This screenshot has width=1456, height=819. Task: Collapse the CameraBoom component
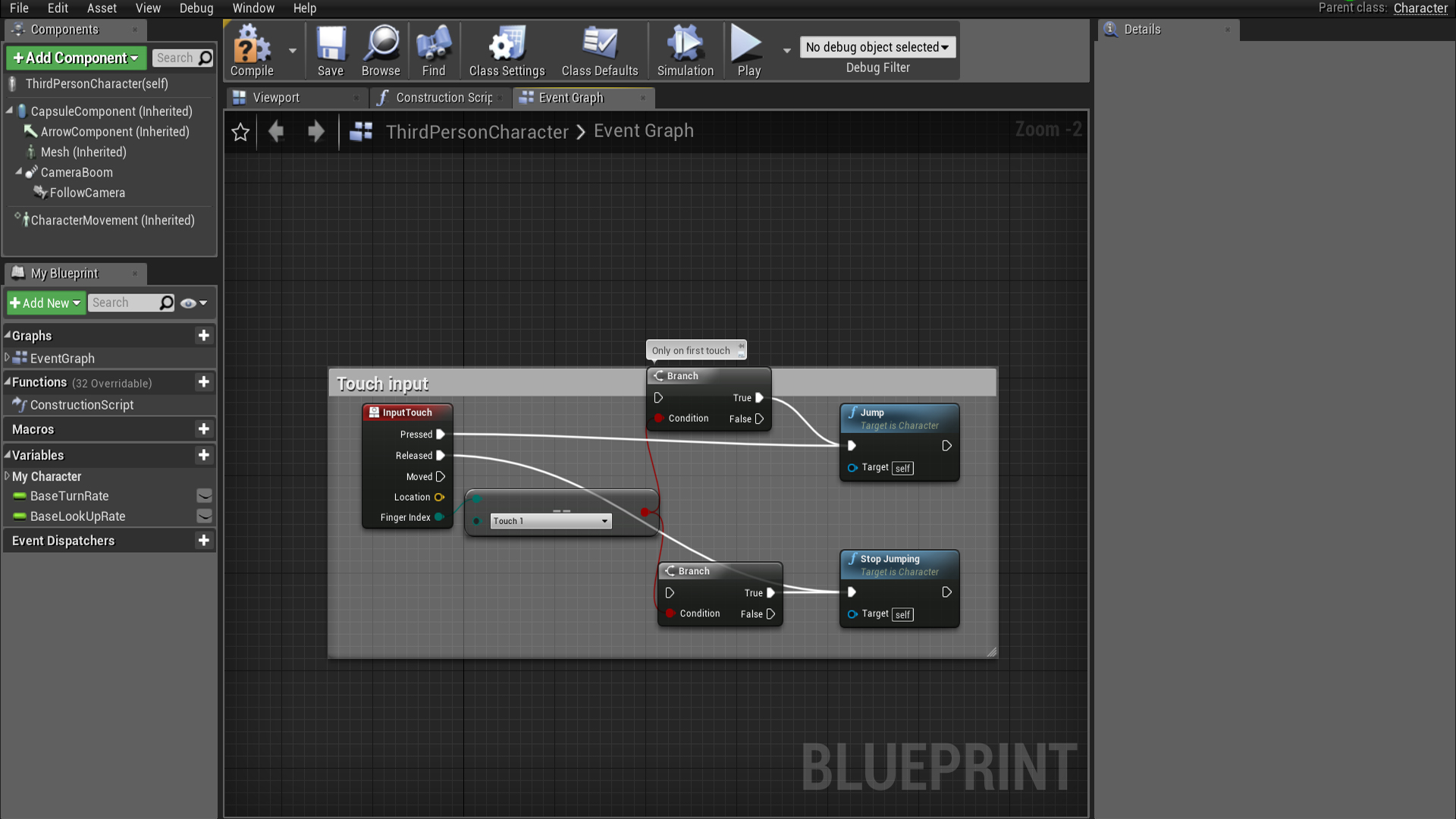tap(19, 172)
